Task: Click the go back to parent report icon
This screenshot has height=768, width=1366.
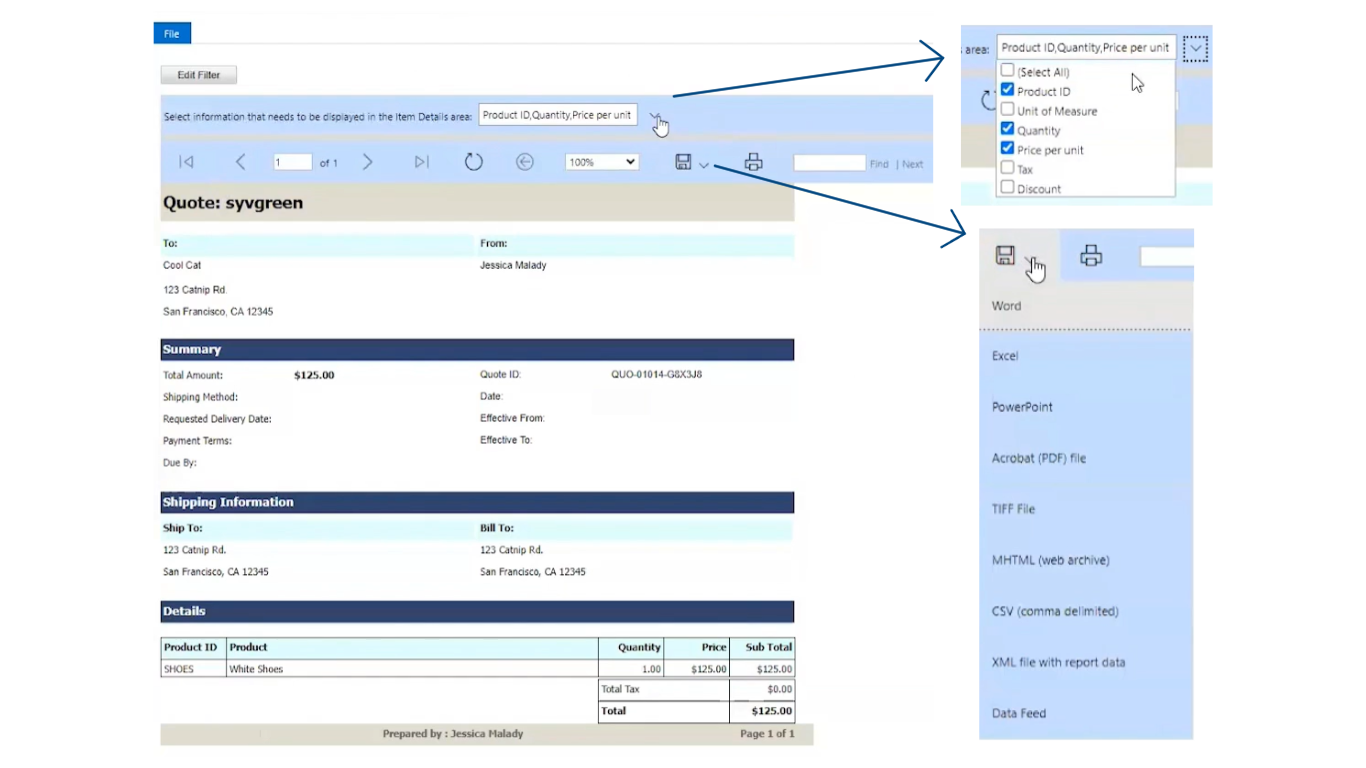Action: coord(524,161)
